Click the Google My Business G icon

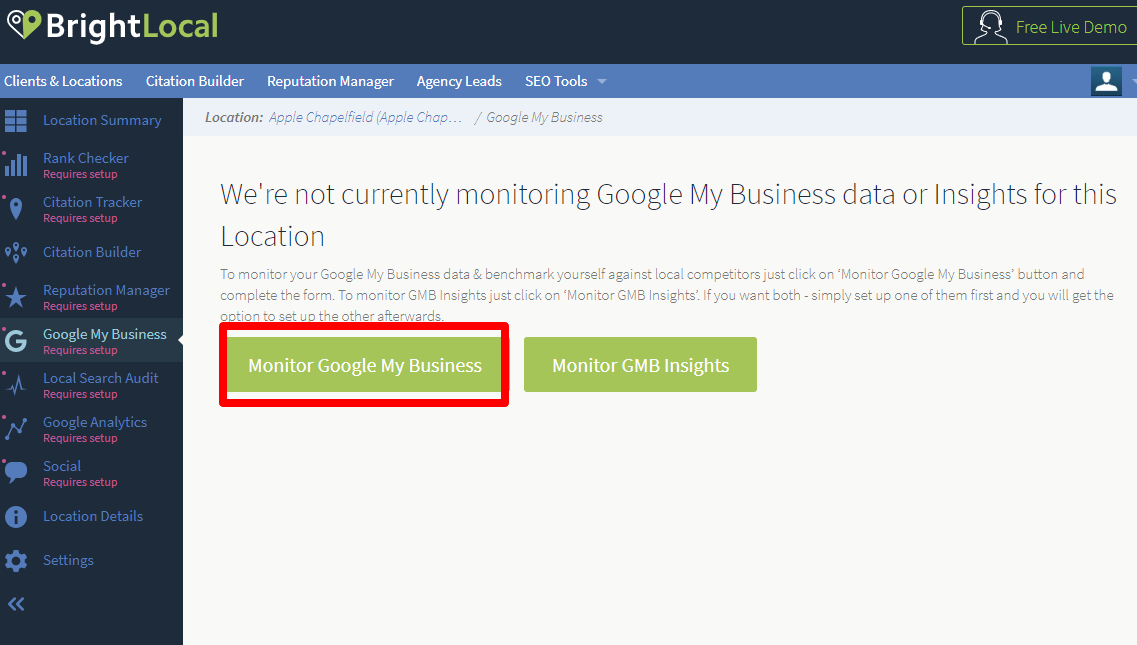(x=16, y=340)
